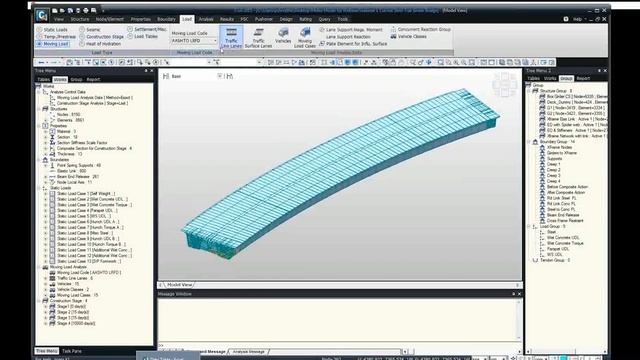Select Settlement/Misc. load type

coord(147,29)
